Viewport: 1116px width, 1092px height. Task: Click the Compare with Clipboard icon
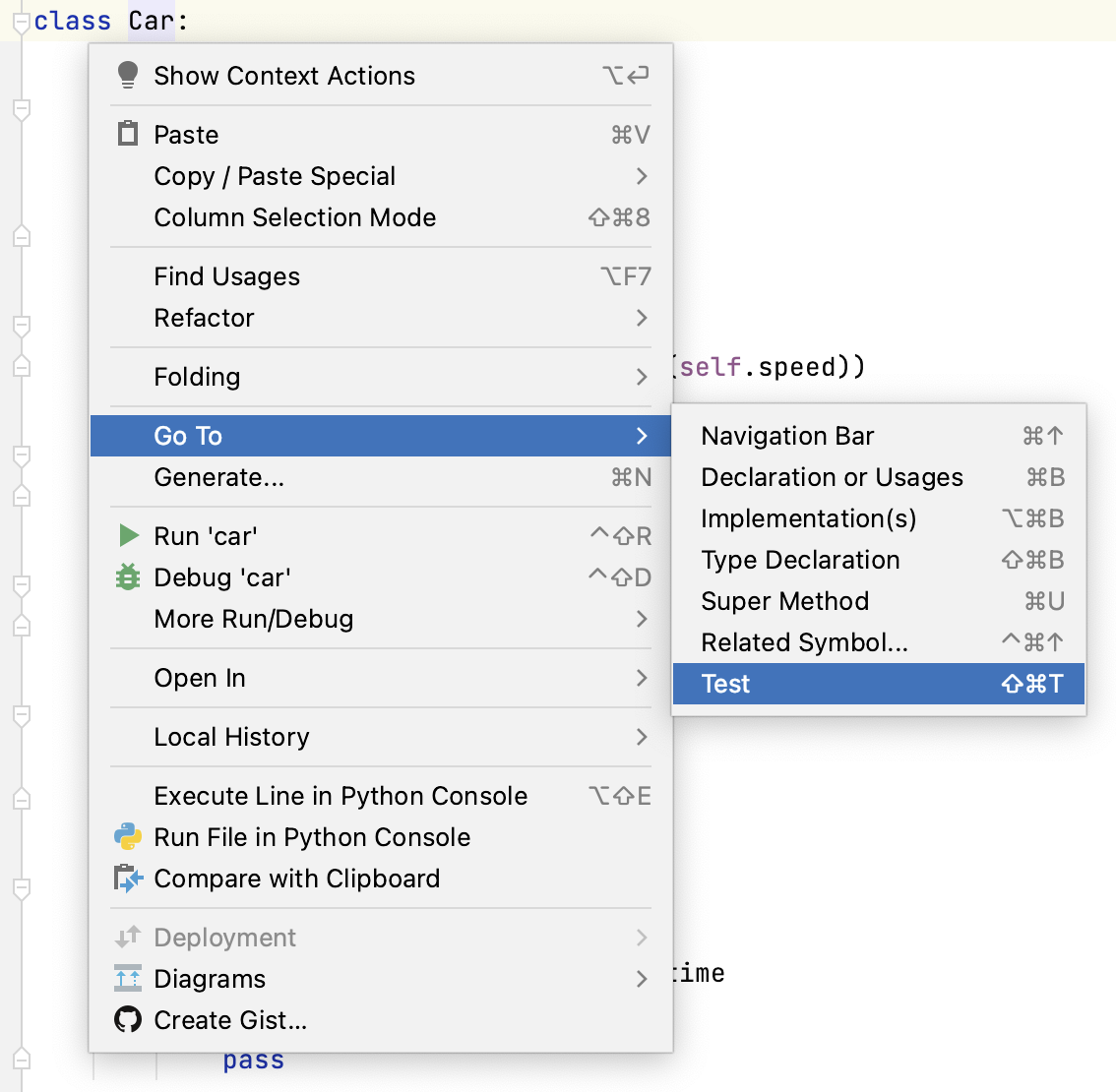(128, 878)
